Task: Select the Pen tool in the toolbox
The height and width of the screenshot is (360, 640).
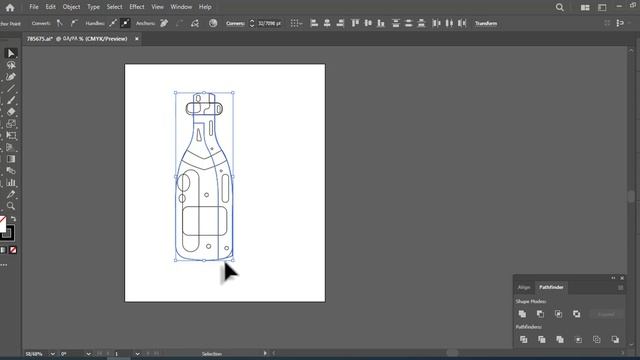Action: (11, 77)
